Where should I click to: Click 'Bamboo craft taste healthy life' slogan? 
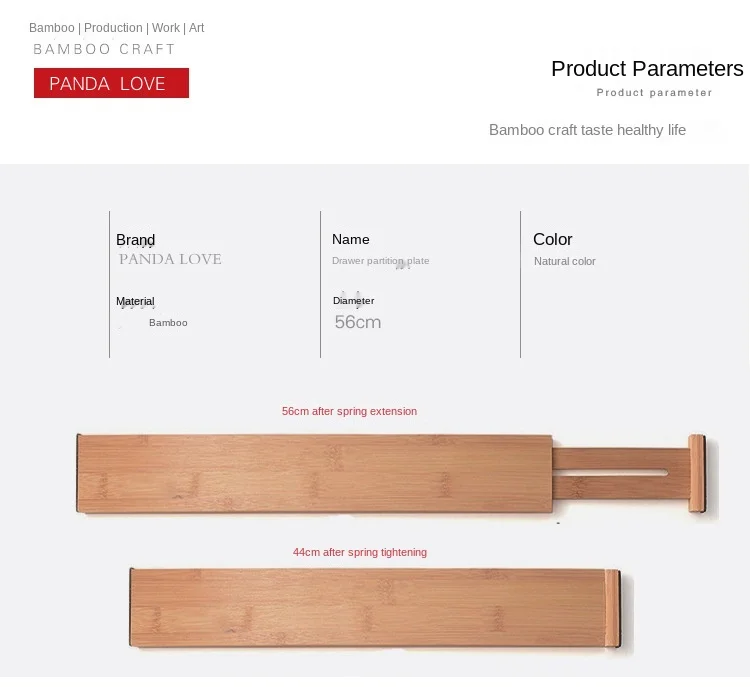point(587,130)
